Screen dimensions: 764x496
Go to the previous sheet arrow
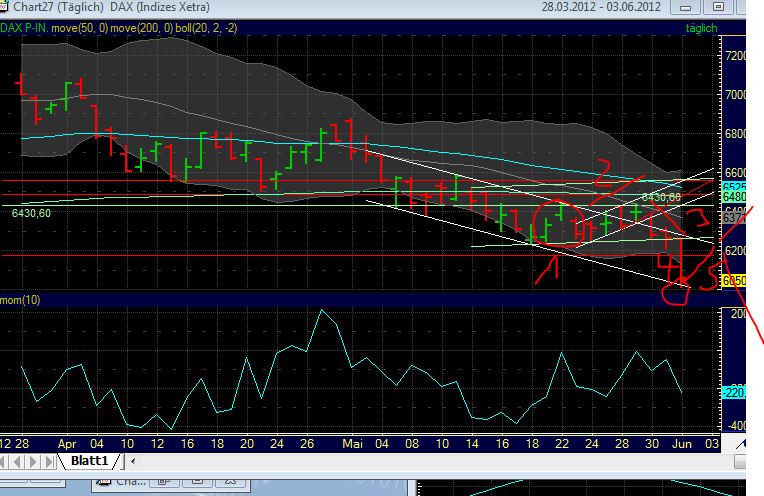pos(18,461)
